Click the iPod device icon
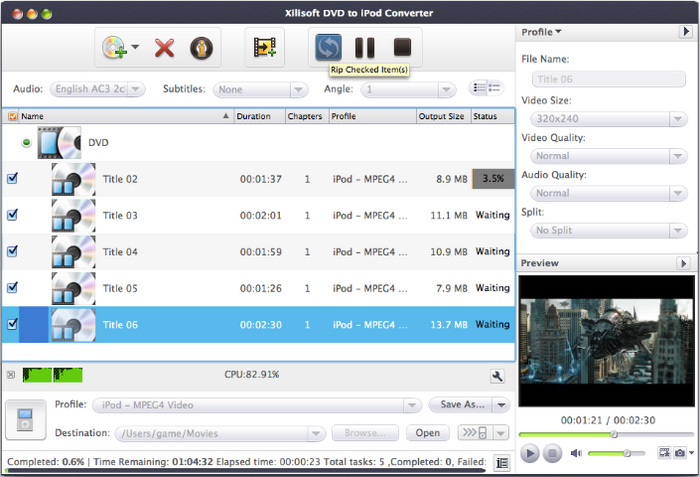 25,419
